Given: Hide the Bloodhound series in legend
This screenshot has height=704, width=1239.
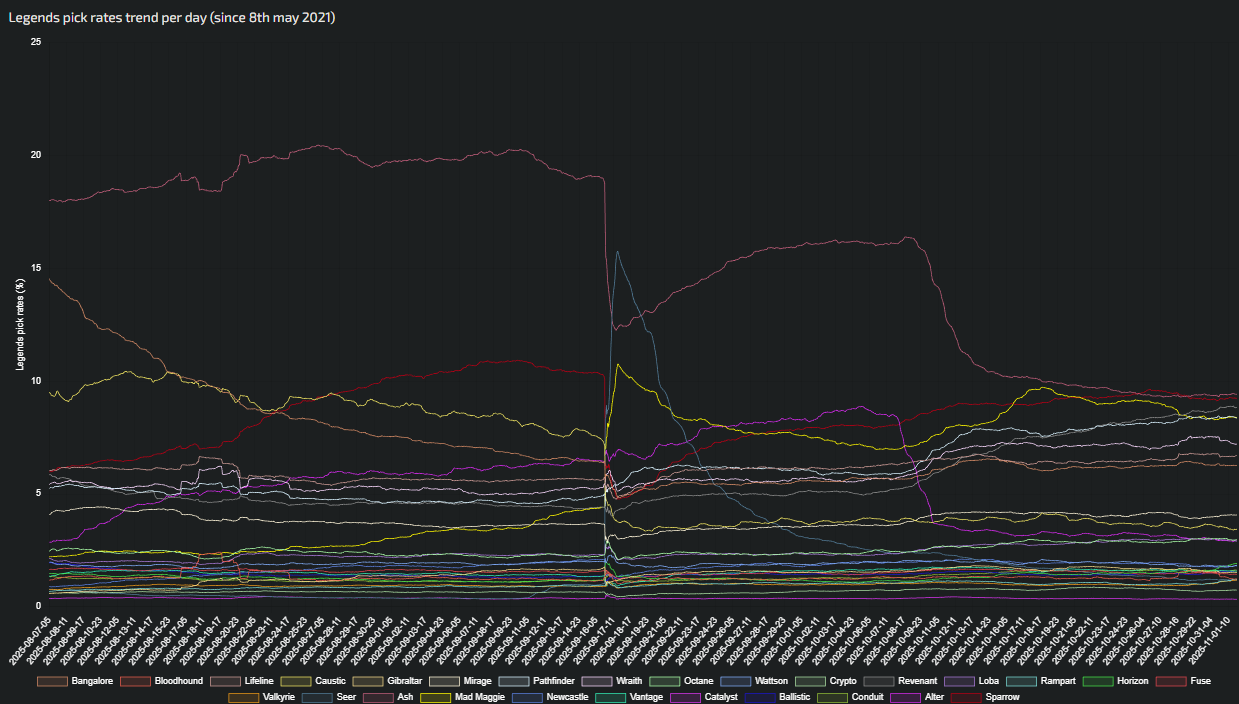Looking at the screenshot, I should click(x=135, y=681).
